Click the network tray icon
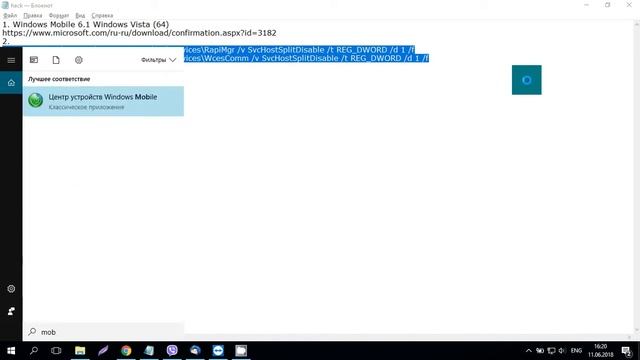Viewport: 640px width, 360px height. tap(551, 351)
